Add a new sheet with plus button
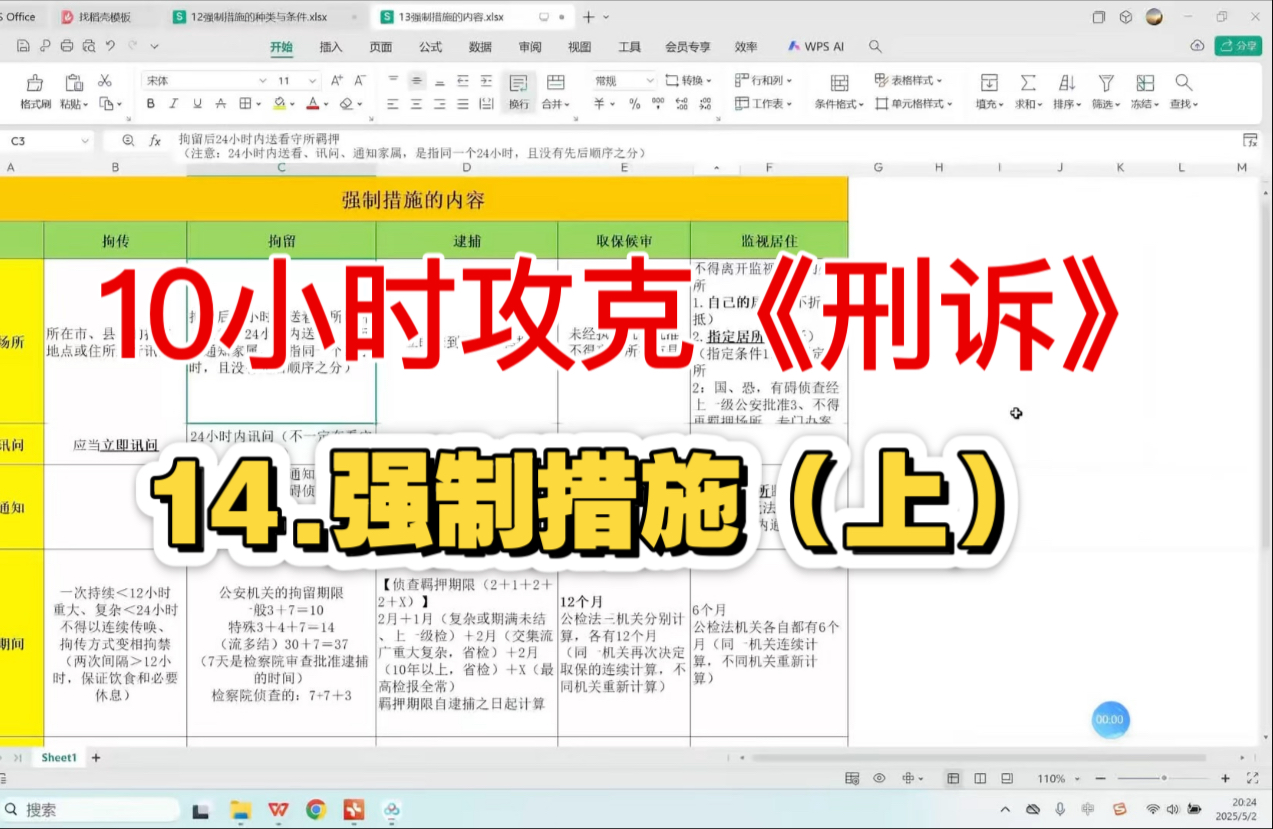Image resolution: width=1273 pixels, height=829 pixels. click(x=96, y=758)
